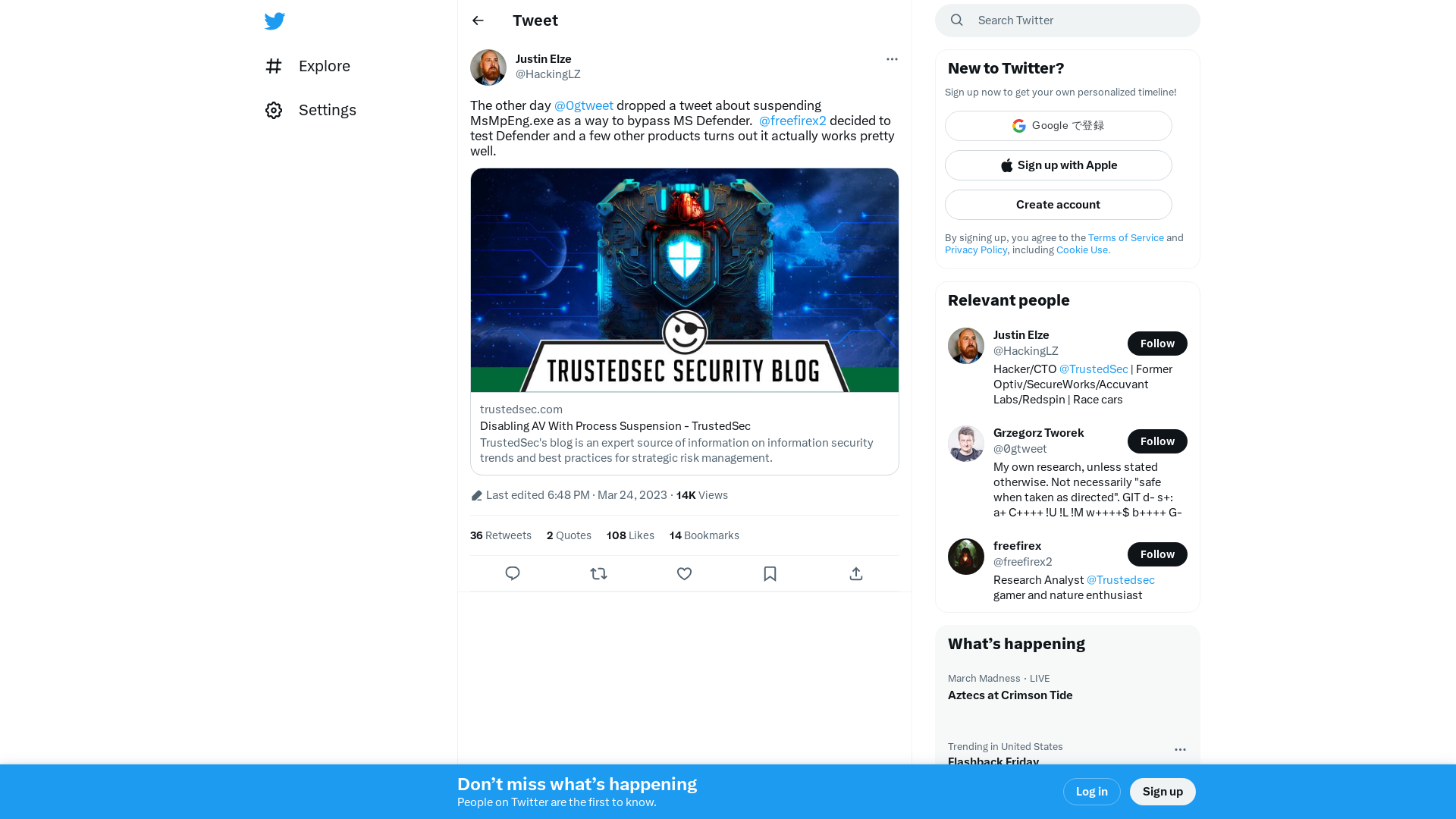
Task: Click Sign up with Apple button
Action: click(1058, 165)
